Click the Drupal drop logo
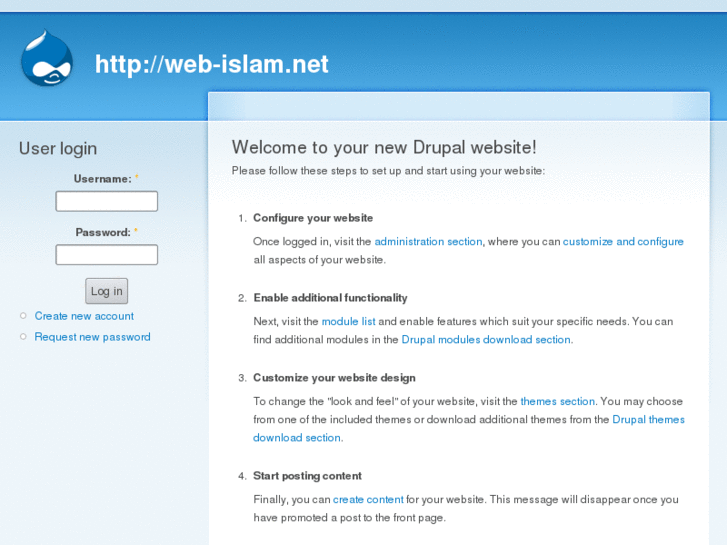727x545 pixels. pos(47,58)
